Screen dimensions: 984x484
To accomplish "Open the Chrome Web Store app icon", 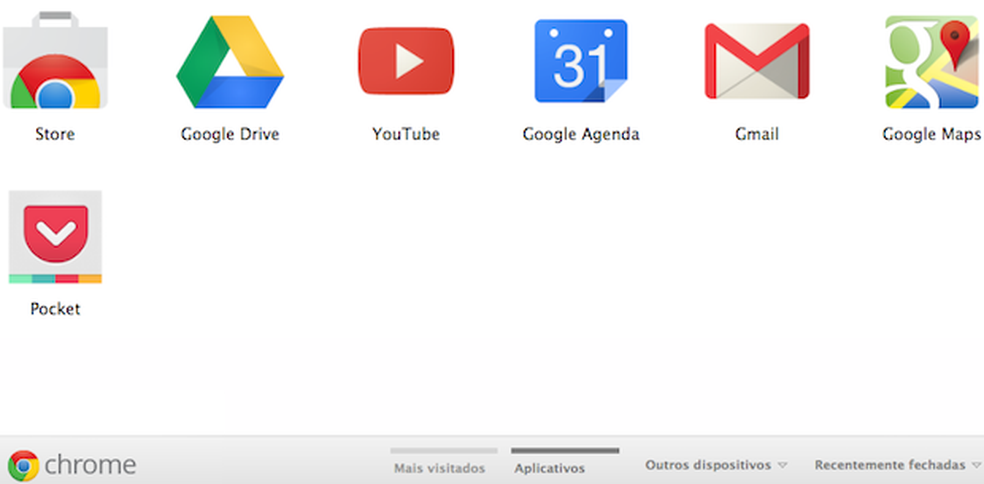I will pos(55,60).
